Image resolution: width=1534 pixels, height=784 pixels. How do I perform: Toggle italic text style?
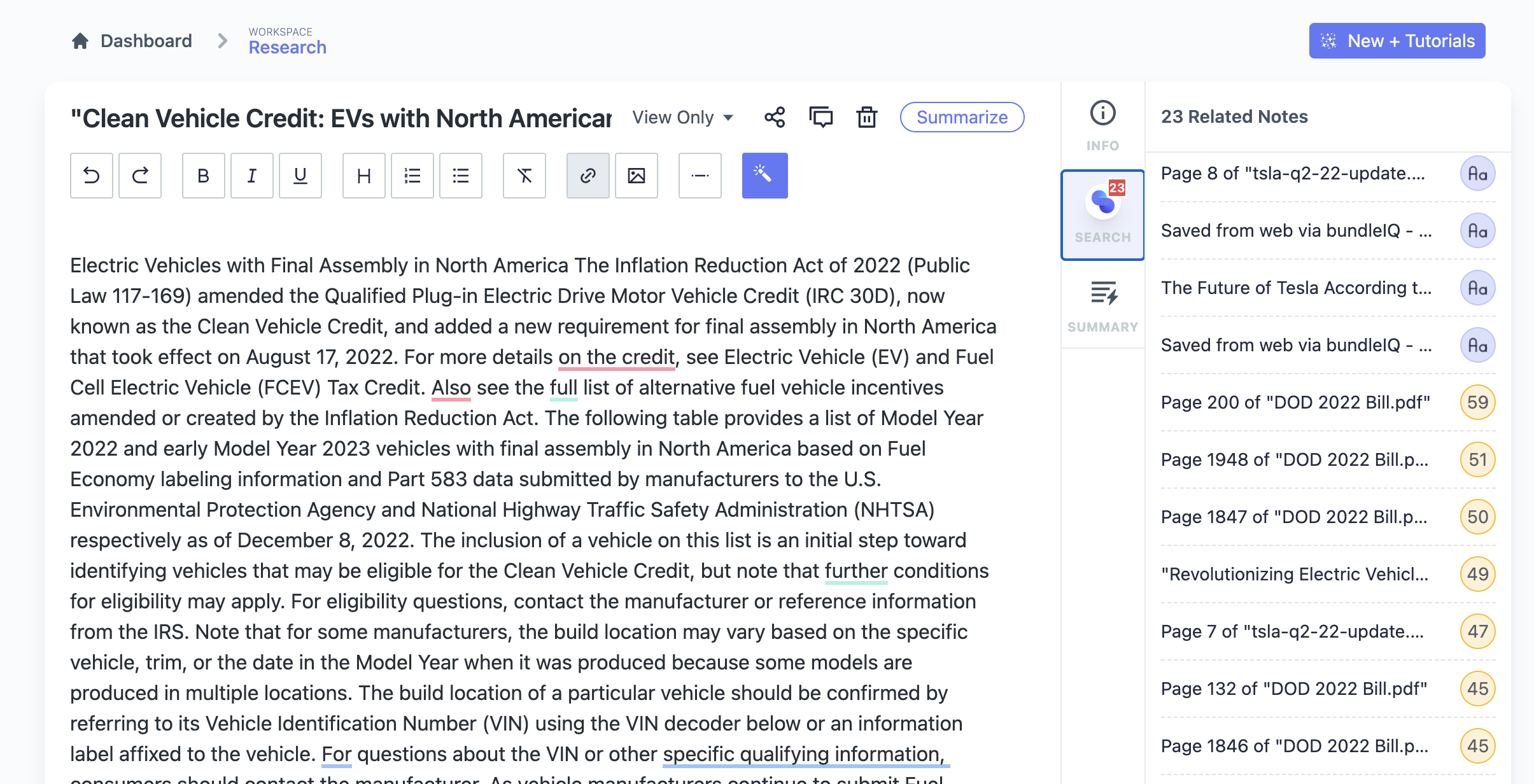252,176
